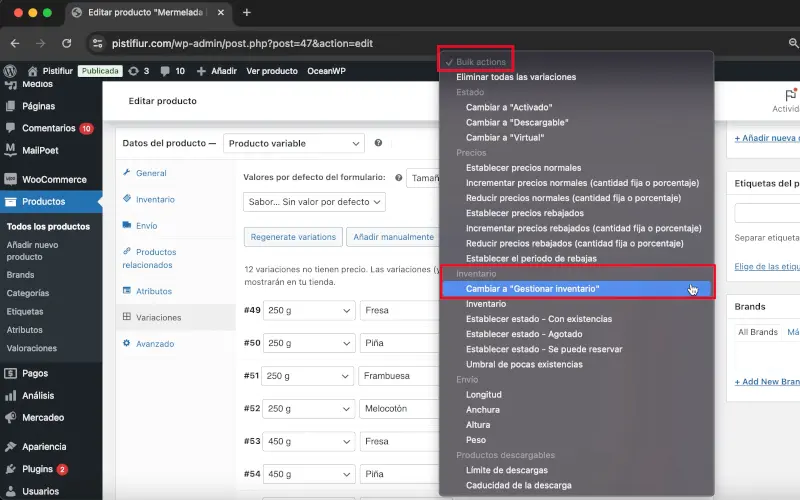Click the Usuarios sidebar icon
Screen dimensions: 800x500
[x=10, y=491]
